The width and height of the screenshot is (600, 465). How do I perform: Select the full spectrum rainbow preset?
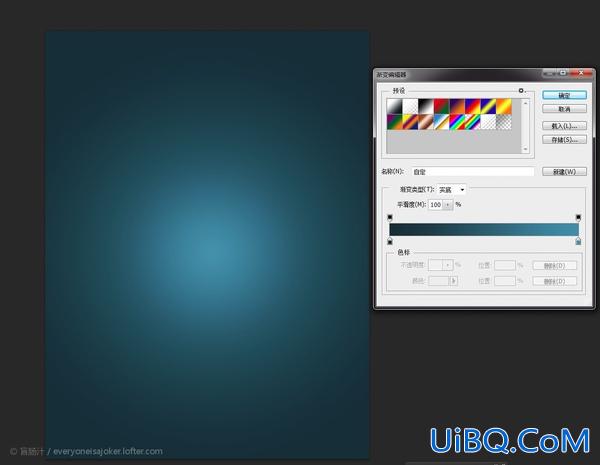[x=457, y=122]
